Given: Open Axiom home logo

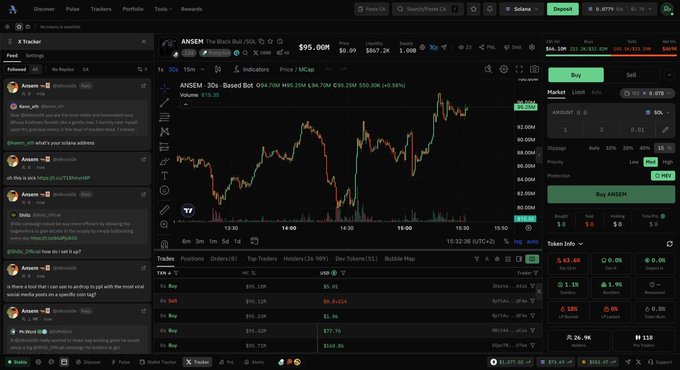Looking at the screenshot, I should [x=13, y=9].
